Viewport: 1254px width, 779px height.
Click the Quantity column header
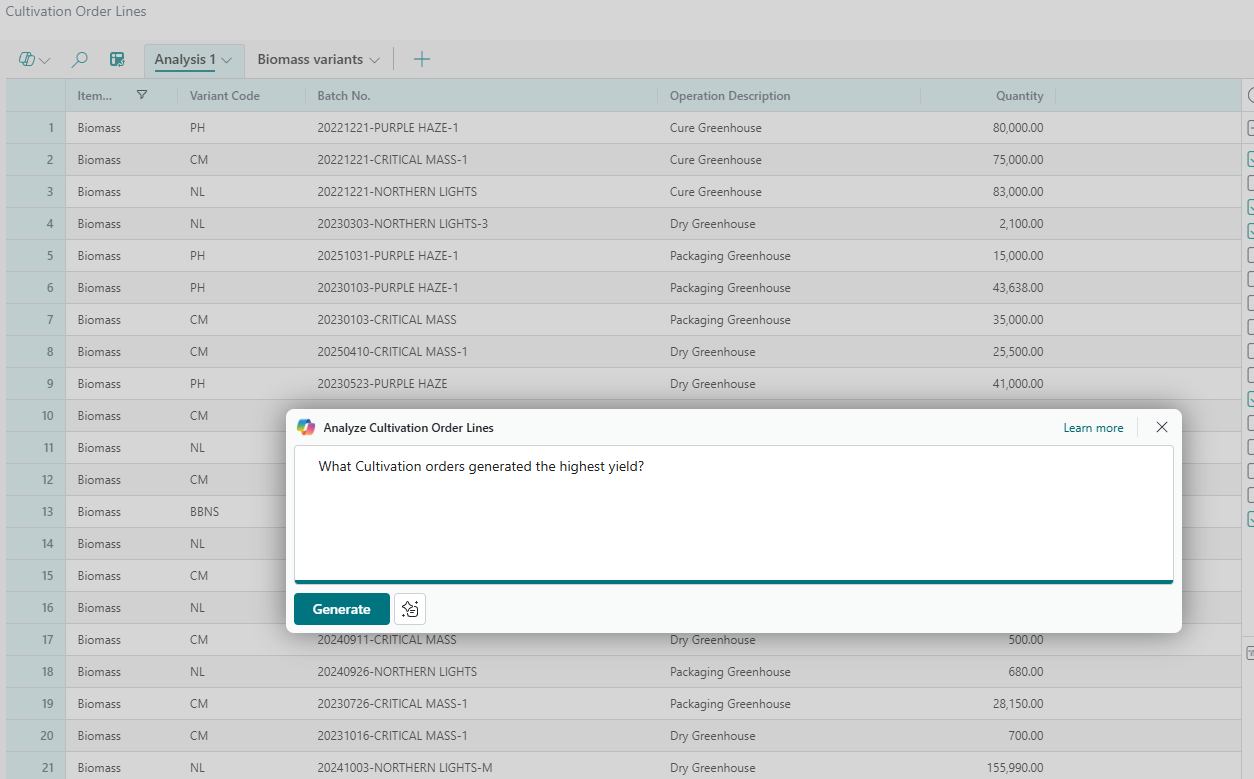click(x=1020, y=96)
